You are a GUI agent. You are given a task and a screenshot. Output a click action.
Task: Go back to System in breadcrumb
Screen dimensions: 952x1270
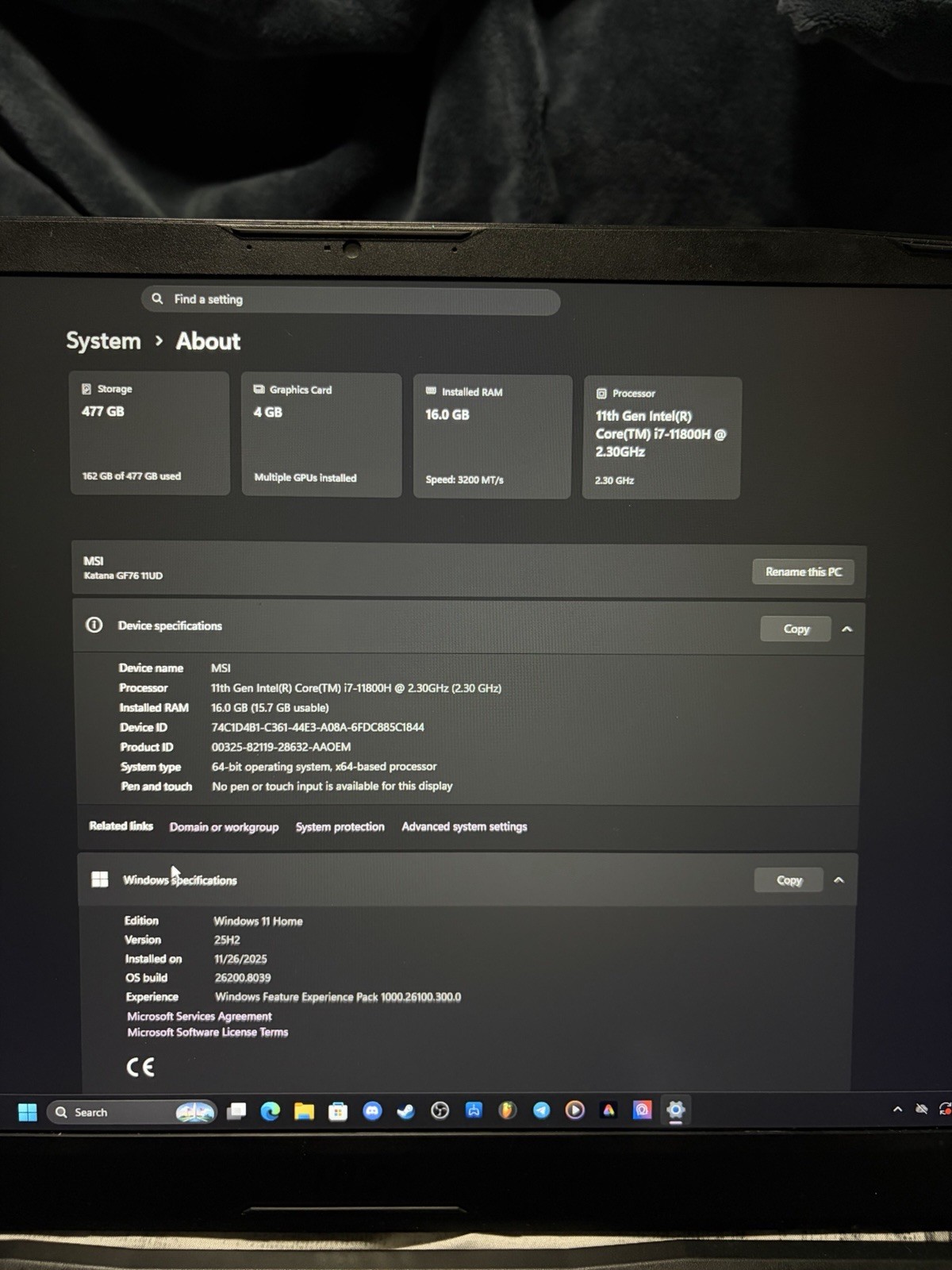[x=103, y=341]
